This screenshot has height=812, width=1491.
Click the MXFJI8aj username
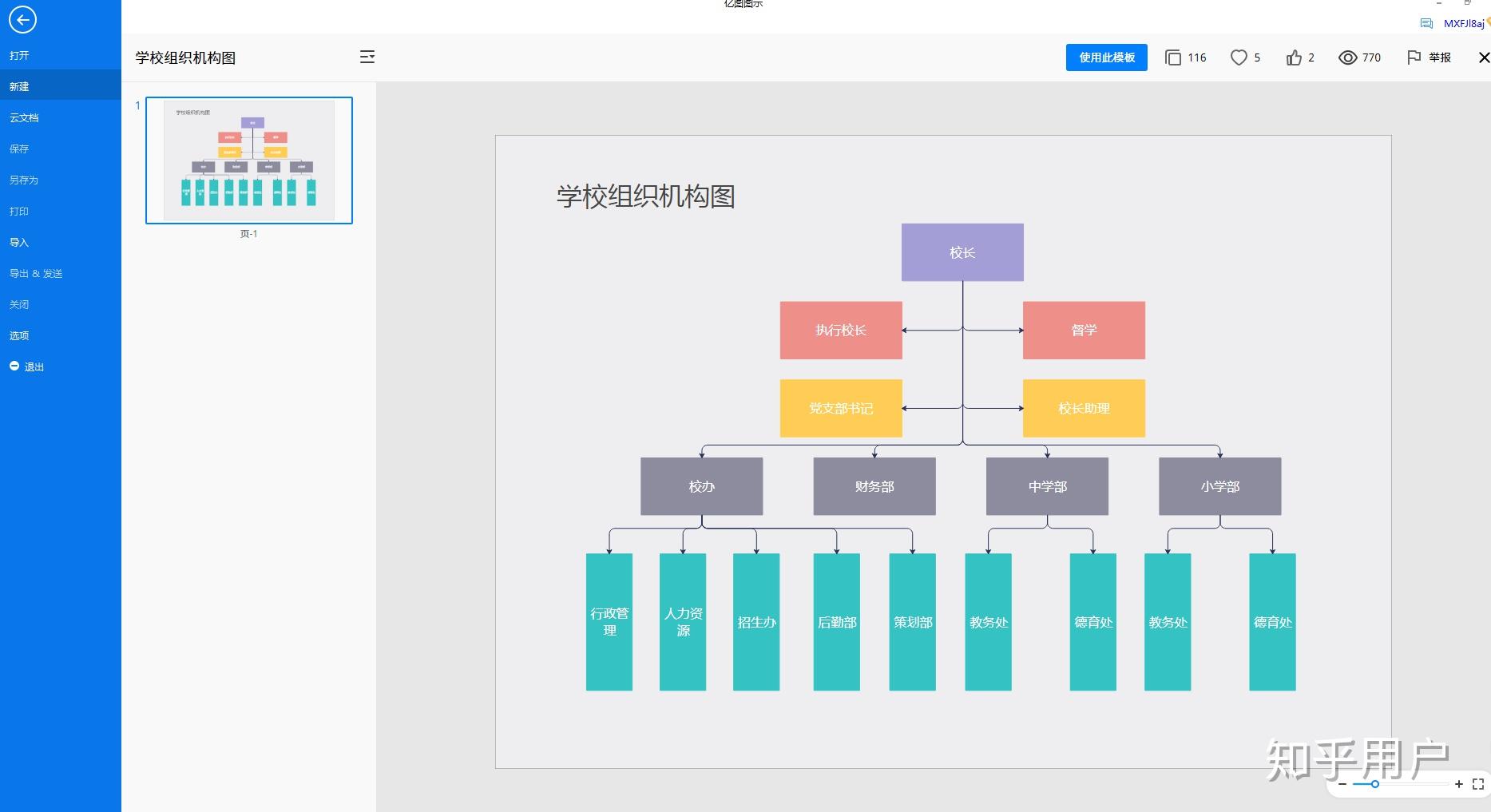1464,23
